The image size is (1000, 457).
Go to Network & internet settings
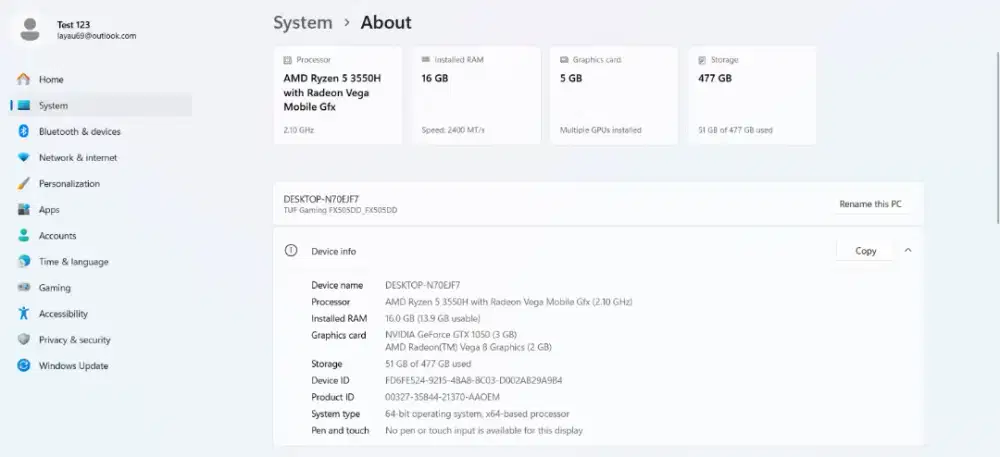click(101, 157)
